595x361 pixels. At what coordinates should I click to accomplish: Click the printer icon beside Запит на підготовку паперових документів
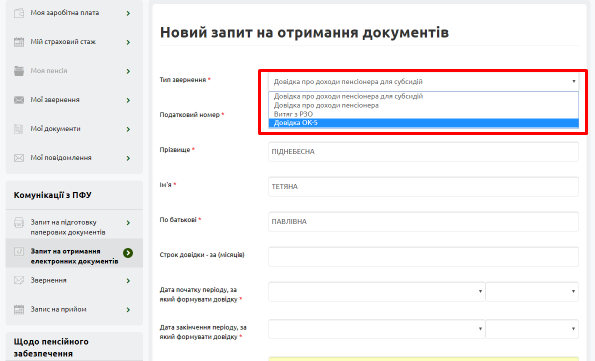[x=19, y=222]
